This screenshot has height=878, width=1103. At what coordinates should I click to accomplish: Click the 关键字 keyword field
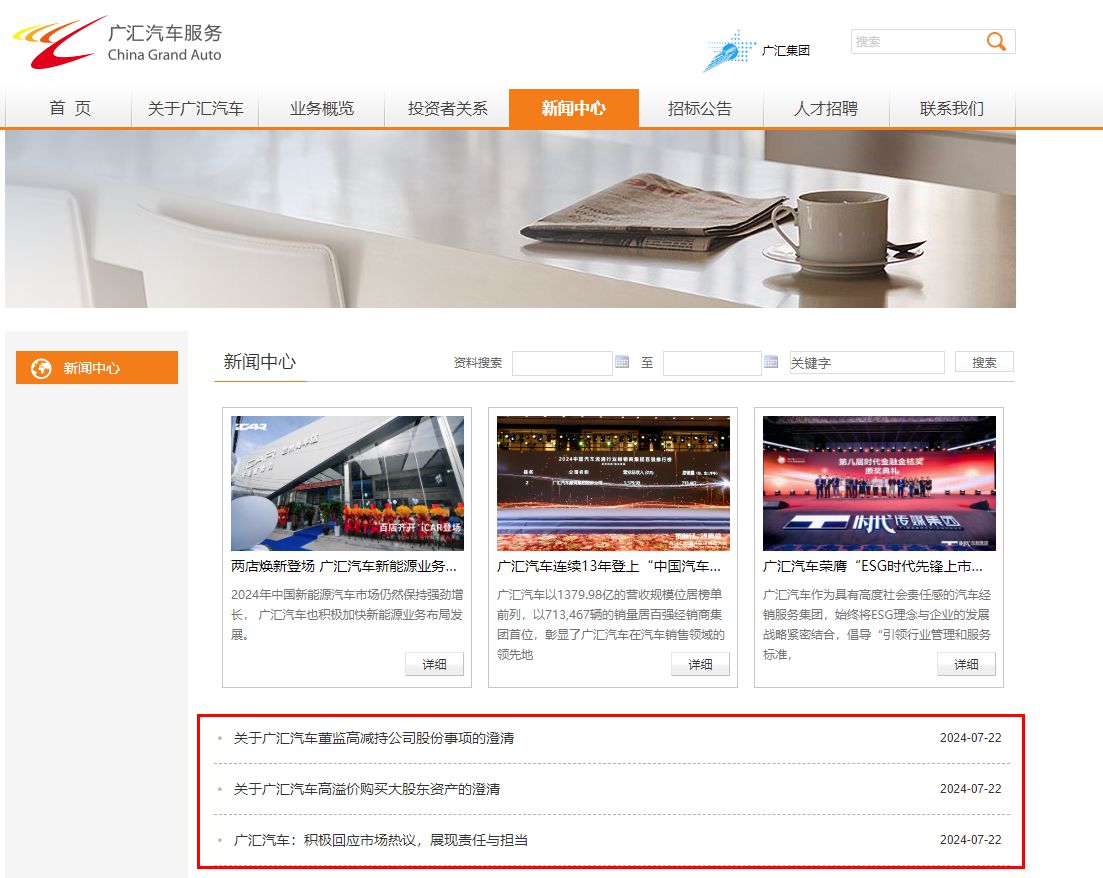(x=867, y=363)
